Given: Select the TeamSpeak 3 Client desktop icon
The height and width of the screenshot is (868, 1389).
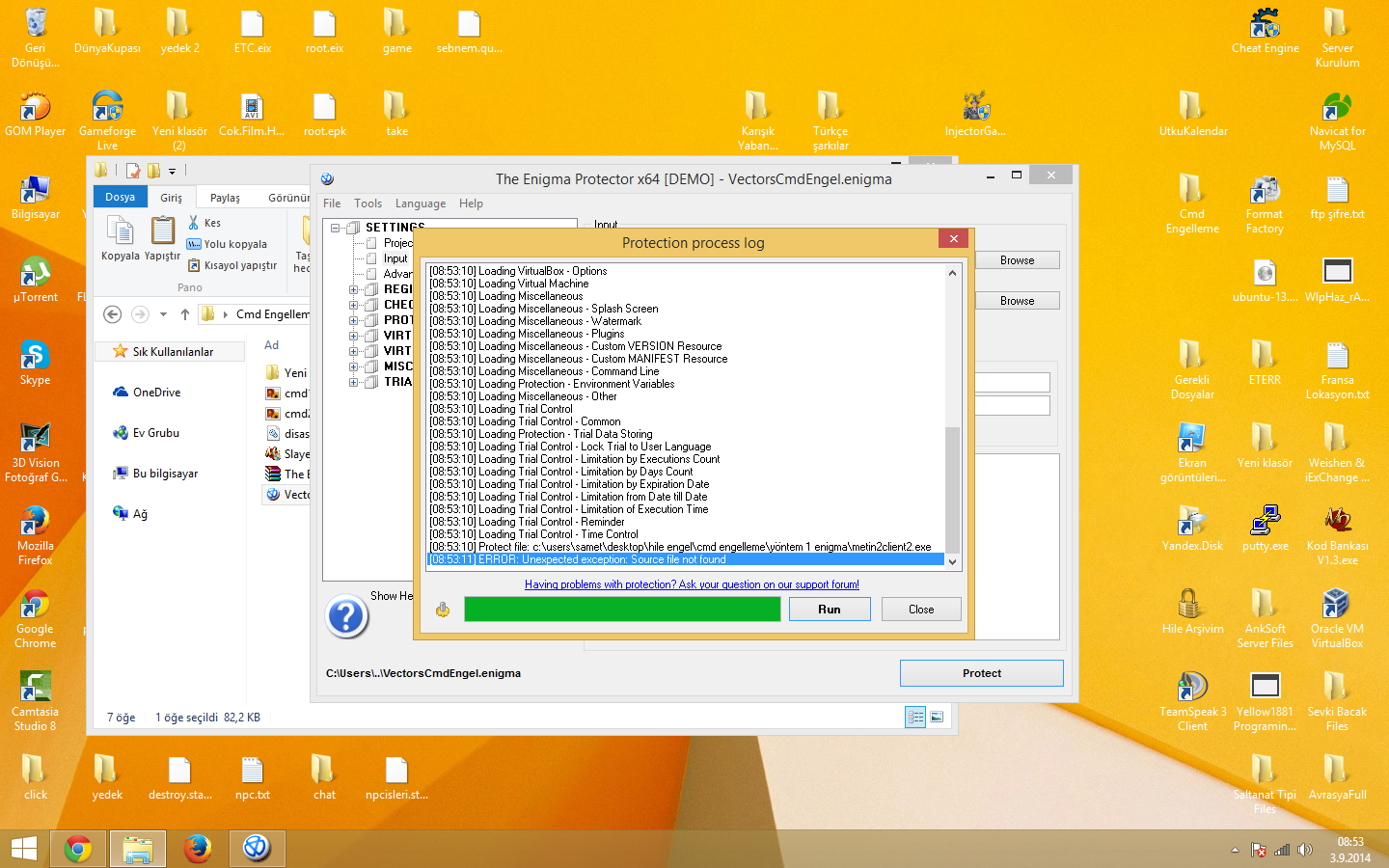Looking at the screenshot, I should [1193, 702].
